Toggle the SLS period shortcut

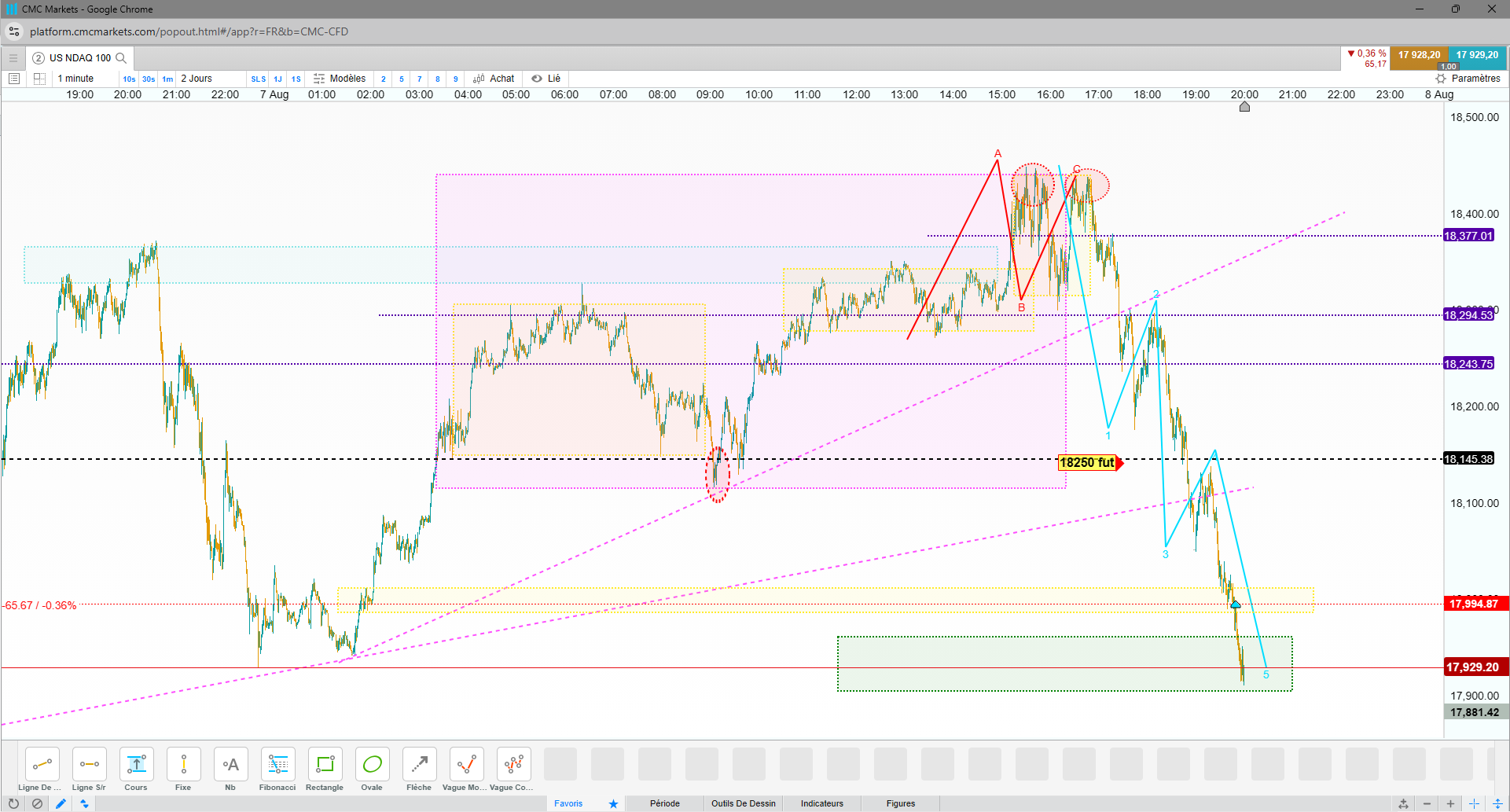(x=259, y=79)
